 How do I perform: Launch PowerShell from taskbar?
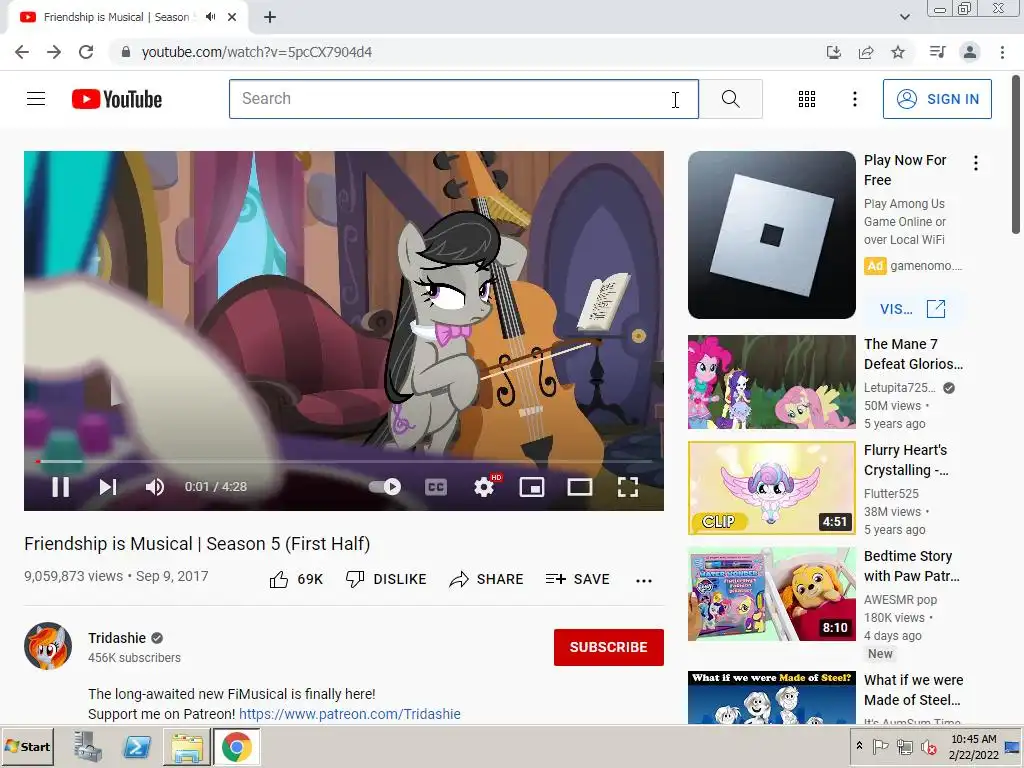(x=136, y=747)
